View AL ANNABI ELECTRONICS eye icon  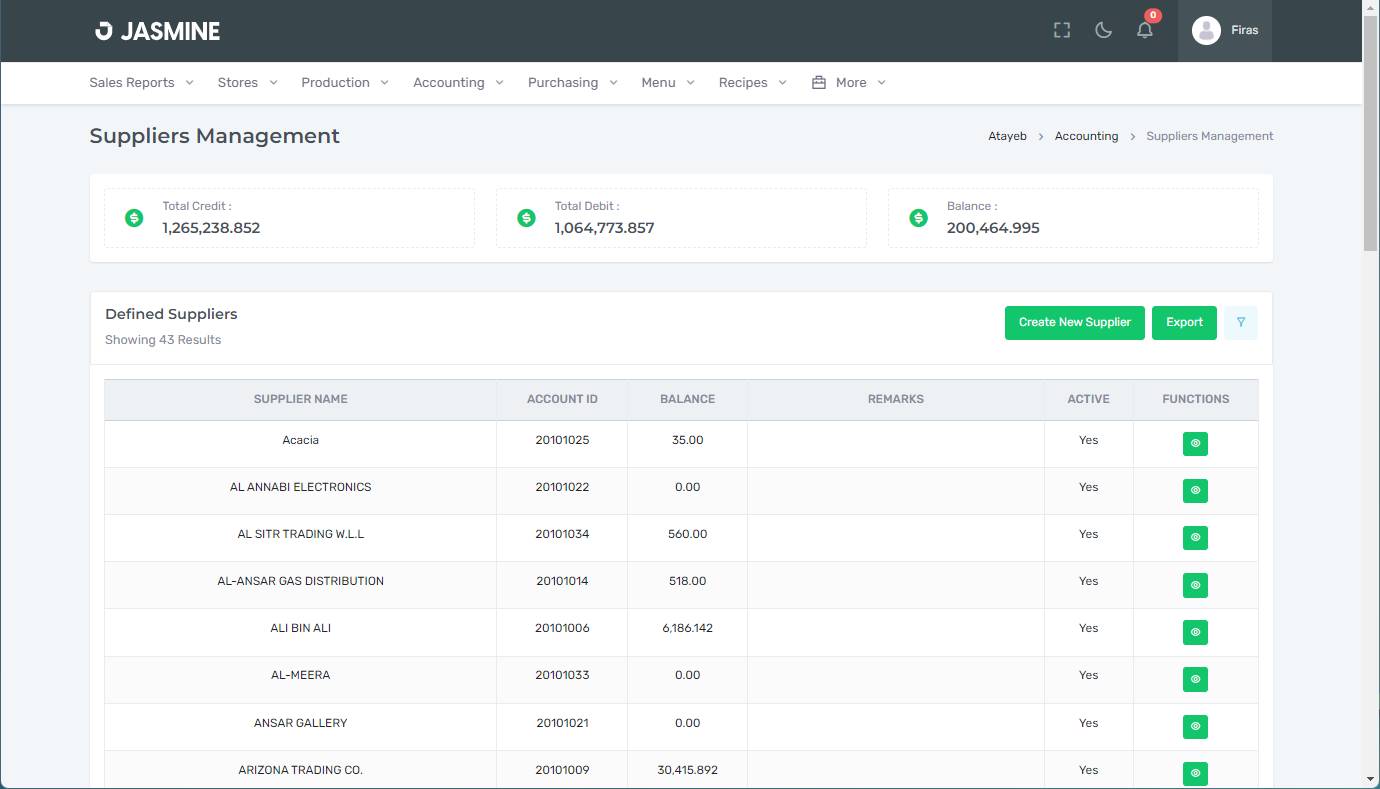(x=1195, y=491)
